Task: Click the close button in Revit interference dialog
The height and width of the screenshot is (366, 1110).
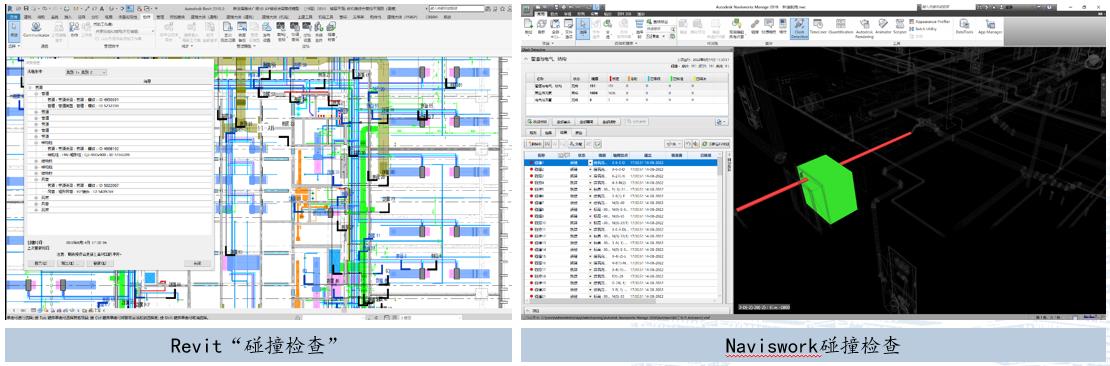Action: [x=198, y=263]
